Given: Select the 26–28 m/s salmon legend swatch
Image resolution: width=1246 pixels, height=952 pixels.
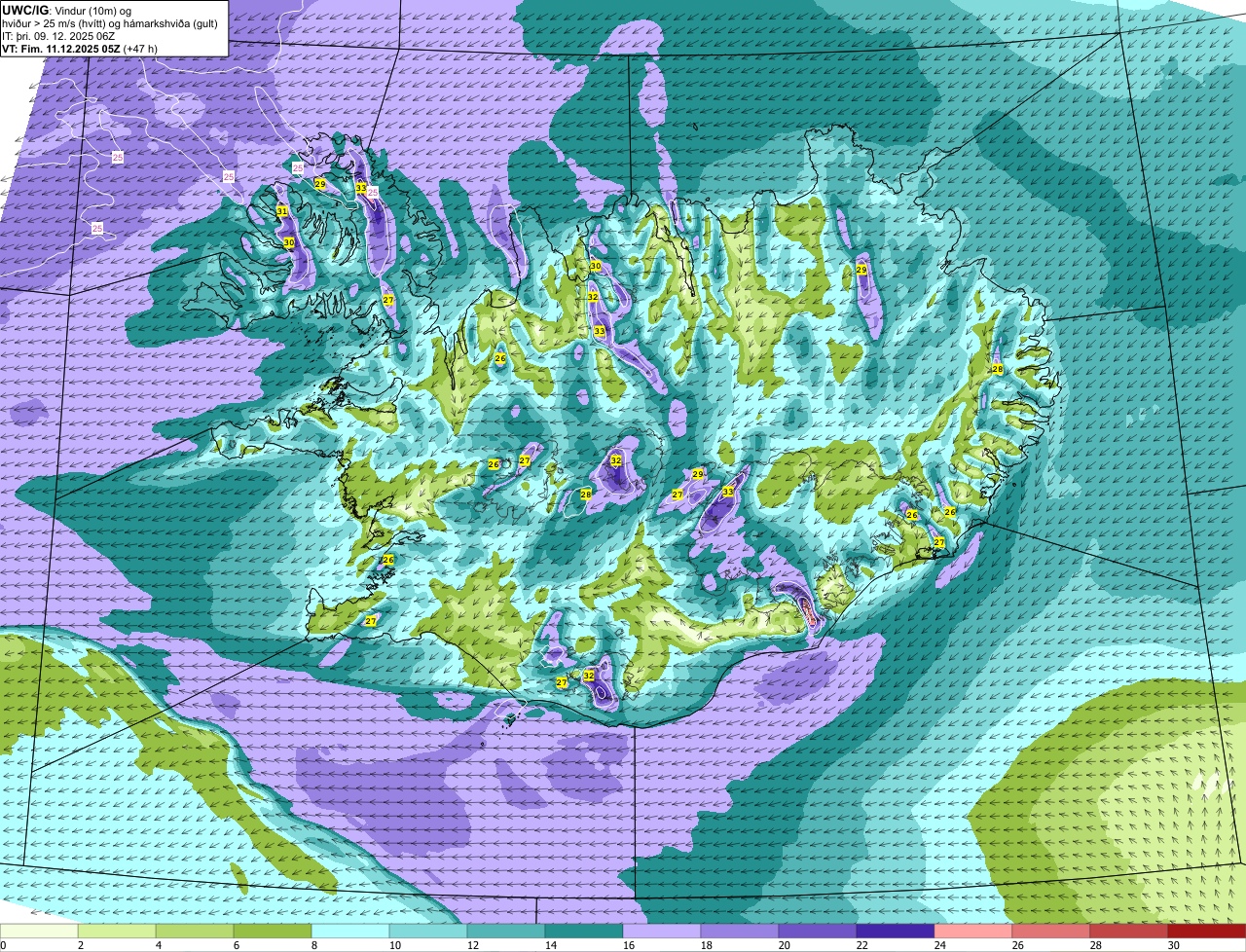Looking at the screenshot, I should point(1051,931).
